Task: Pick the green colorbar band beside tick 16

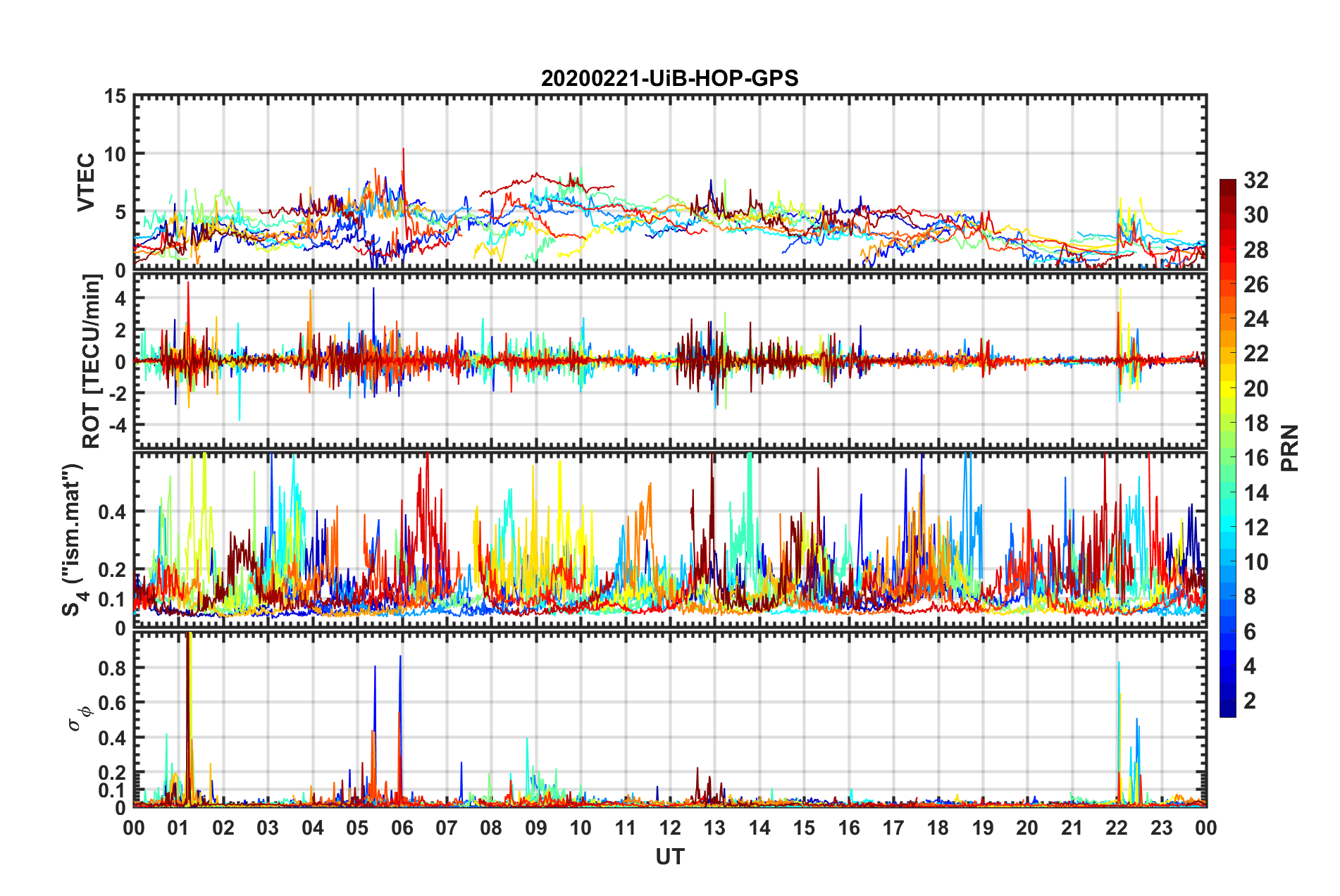Action: [x=1227, y=458]
